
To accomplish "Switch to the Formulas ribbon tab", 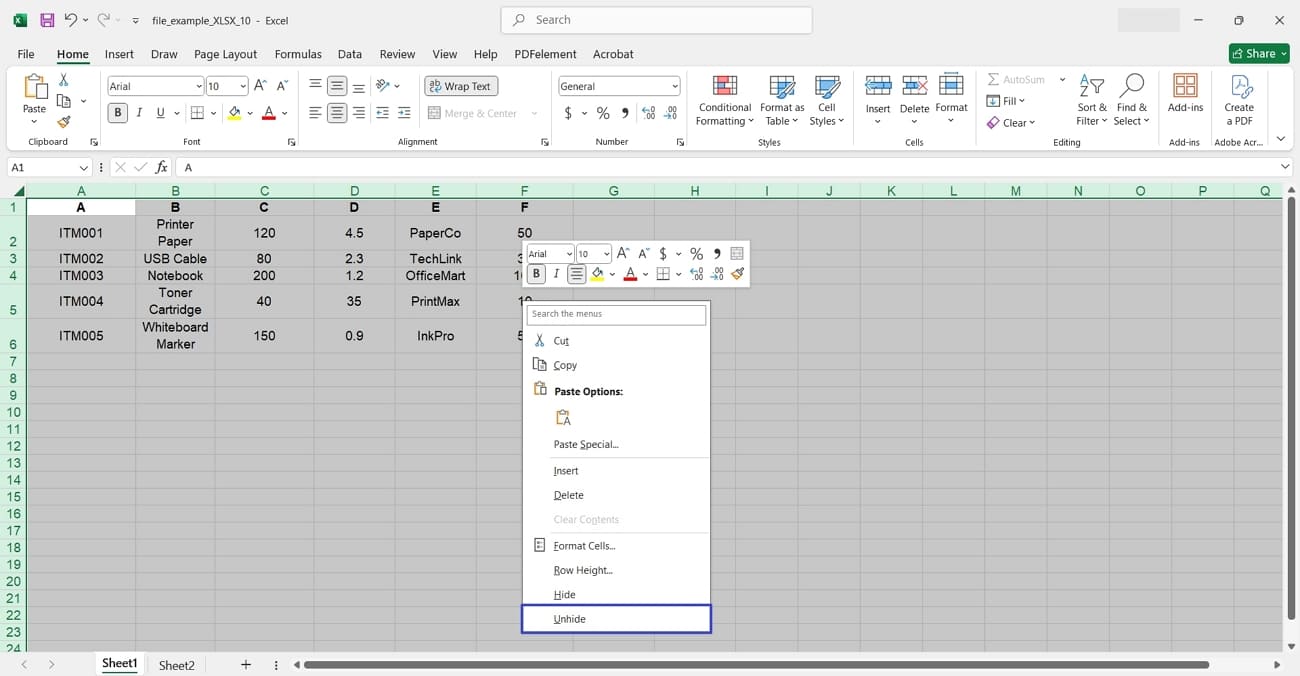I will click(x=297, y=54).
